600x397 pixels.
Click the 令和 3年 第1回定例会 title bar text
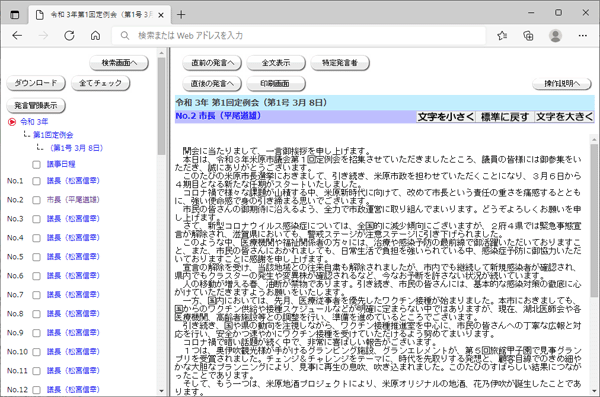tap(251, 102)
